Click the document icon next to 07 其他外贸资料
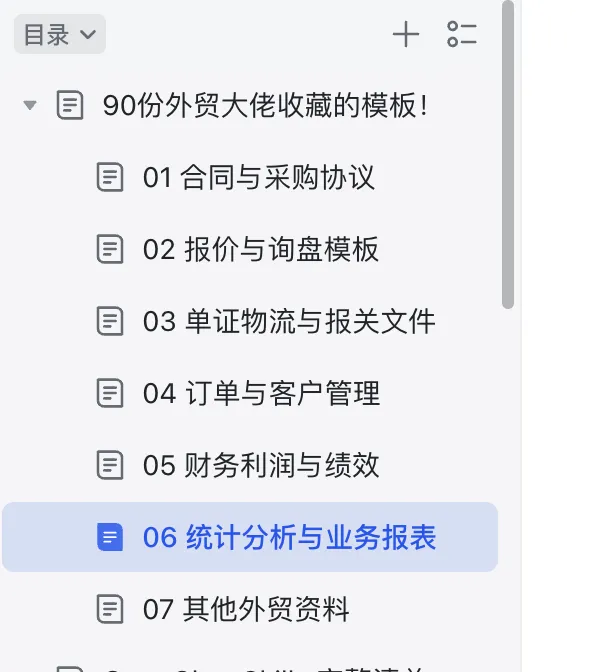 (110, 608)
